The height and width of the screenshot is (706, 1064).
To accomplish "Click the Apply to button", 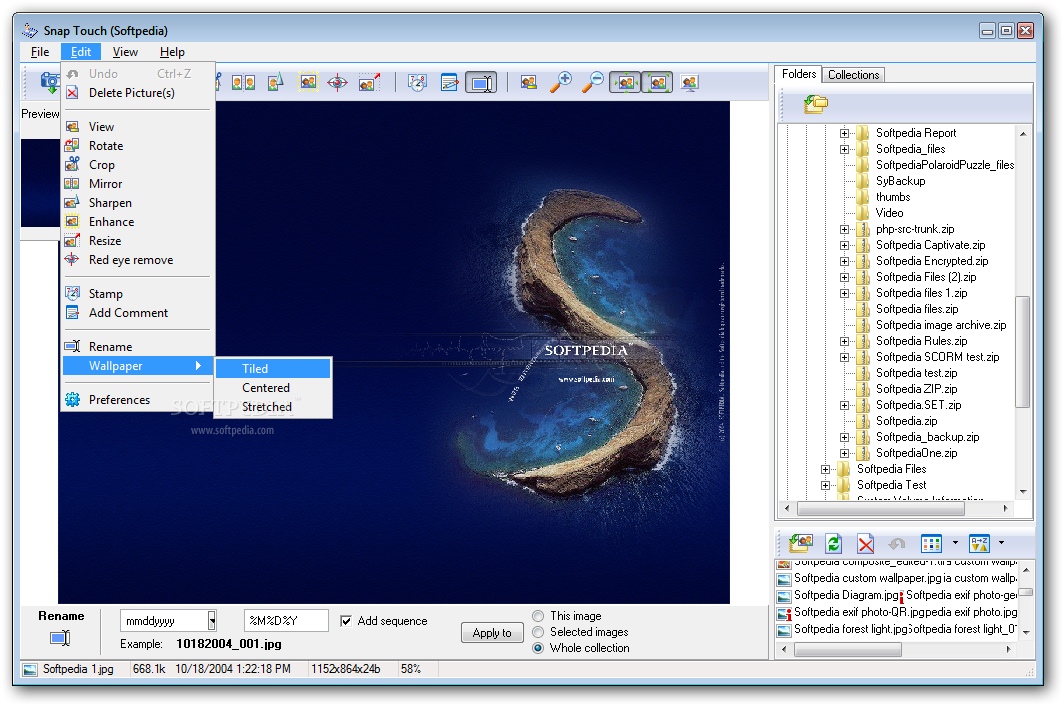I will 492,633.
